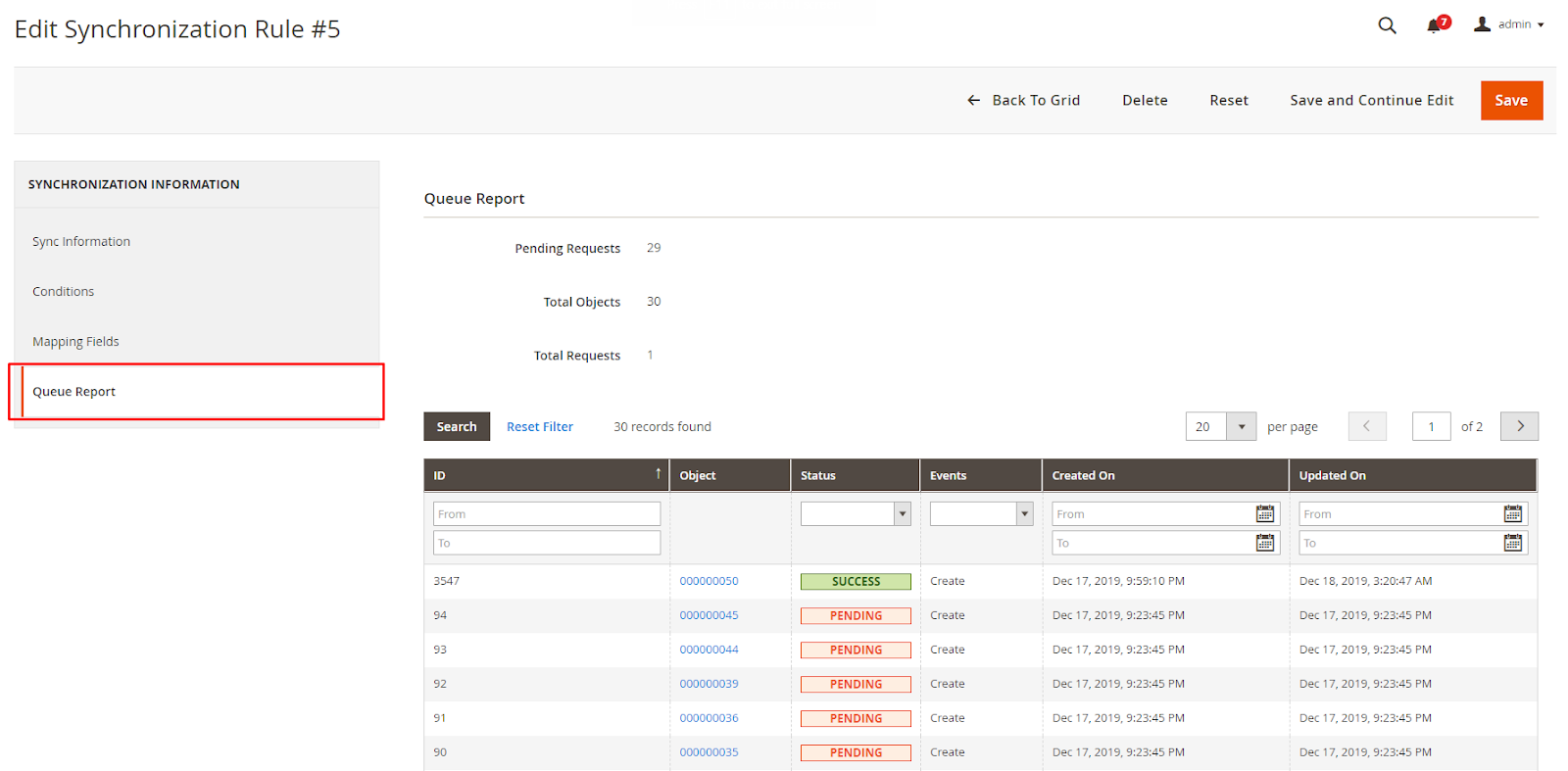Click the Reset Filter link
This screenshot has width=1568, height=771.
[539, 427]
